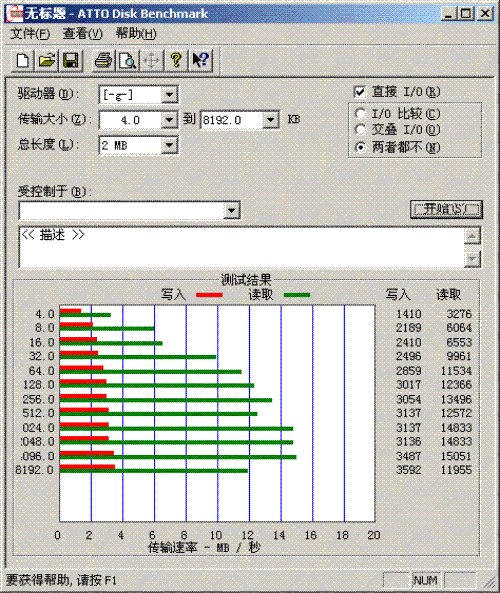Print using the printer toolbar icon

click(103, 61)
